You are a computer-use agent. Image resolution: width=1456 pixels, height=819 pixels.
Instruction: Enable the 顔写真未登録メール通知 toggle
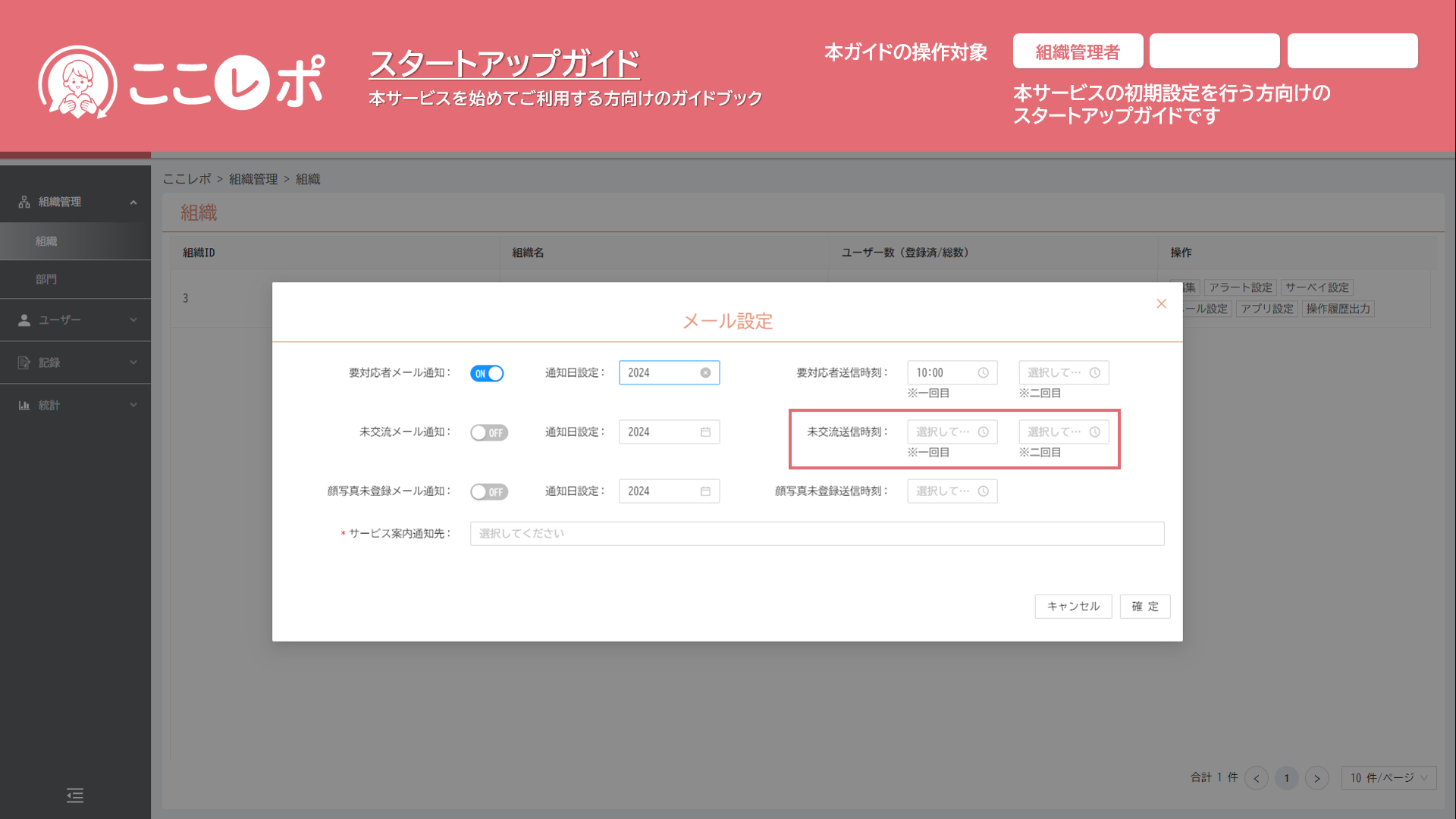[488, 491]
